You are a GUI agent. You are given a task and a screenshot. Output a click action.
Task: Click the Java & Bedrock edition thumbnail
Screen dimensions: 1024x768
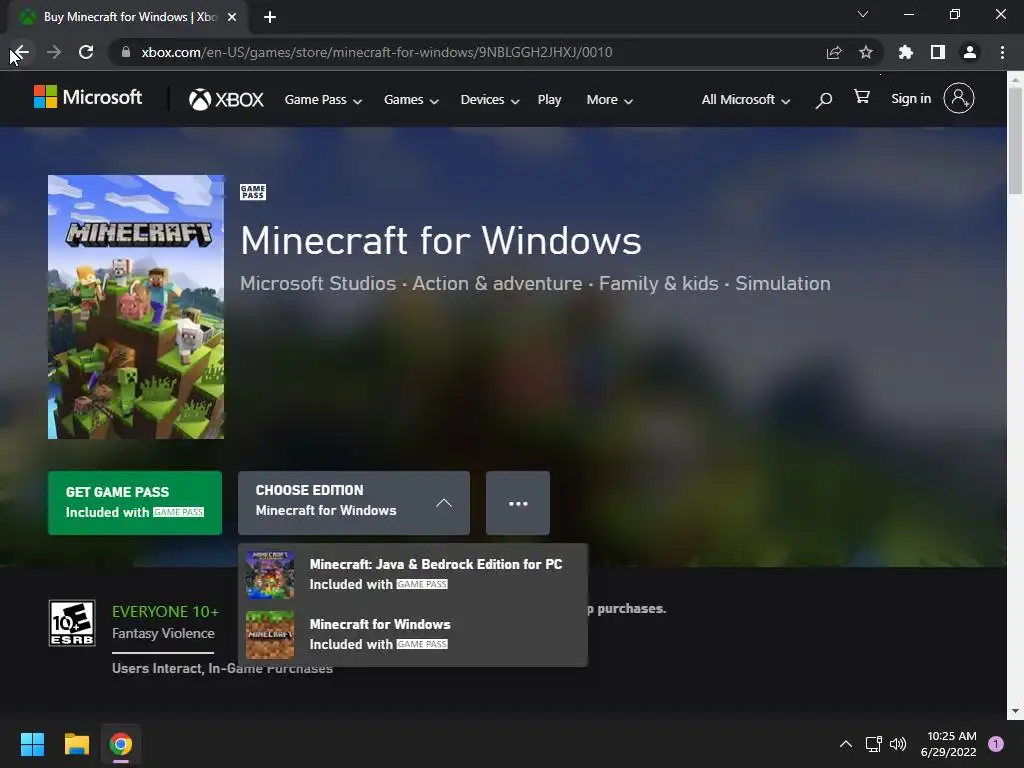(270, 575)
